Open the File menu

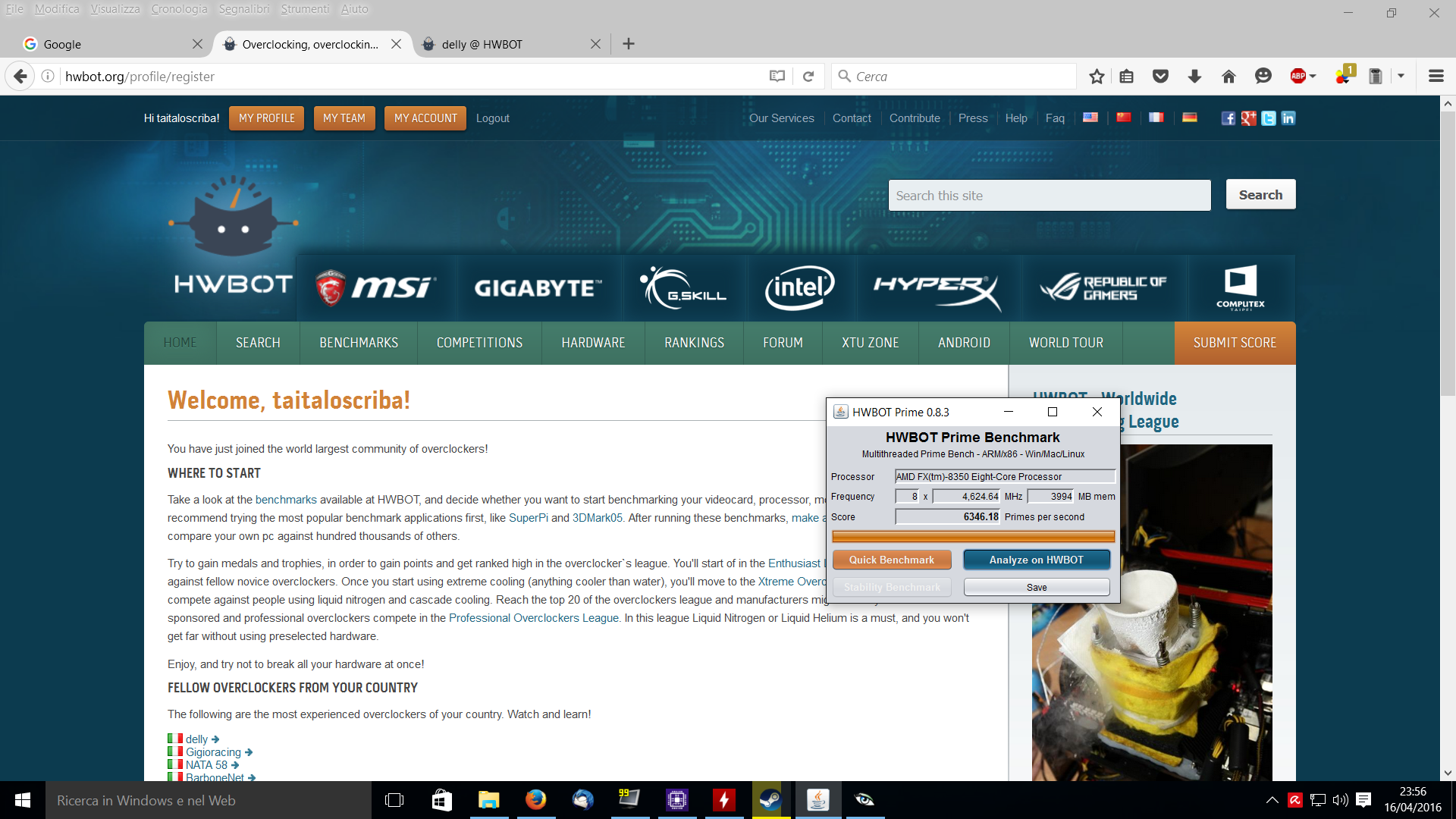[14, 9]
